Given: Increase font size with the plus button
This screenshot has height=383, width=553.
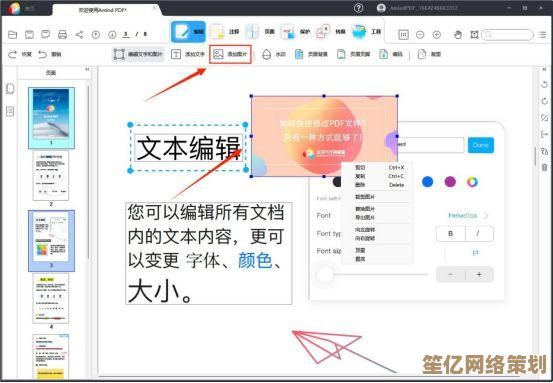Looking at the screenshot, I should (479, 274).
